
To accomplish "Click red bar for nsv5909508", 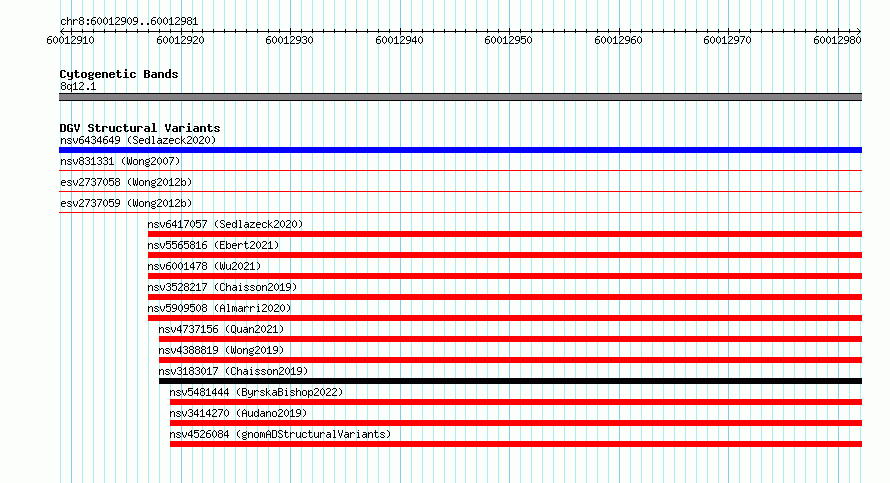I will [x=505, y=318].
